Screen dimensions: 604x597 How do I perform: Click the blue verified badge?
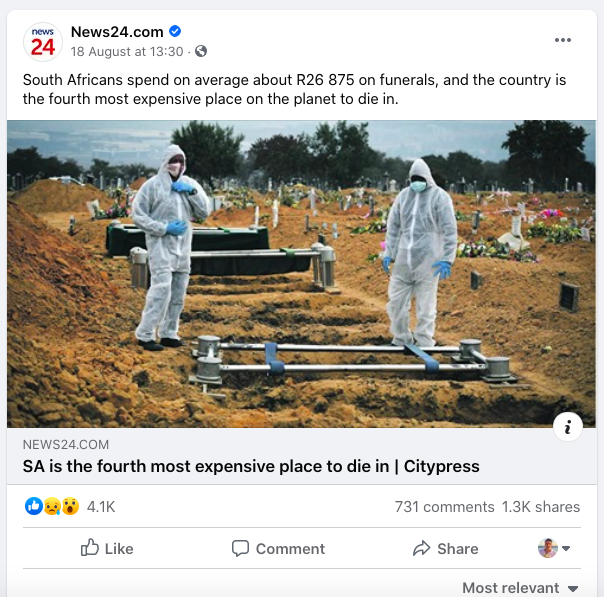pos(175,31)
